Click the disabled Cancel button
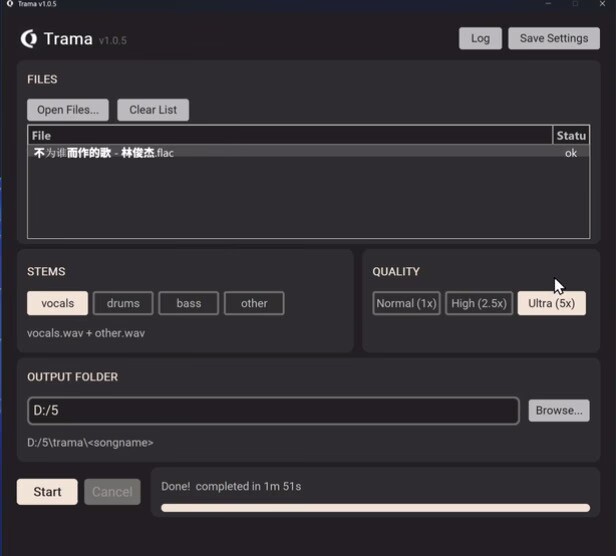 pyautogui.click(x=112, y=492)
